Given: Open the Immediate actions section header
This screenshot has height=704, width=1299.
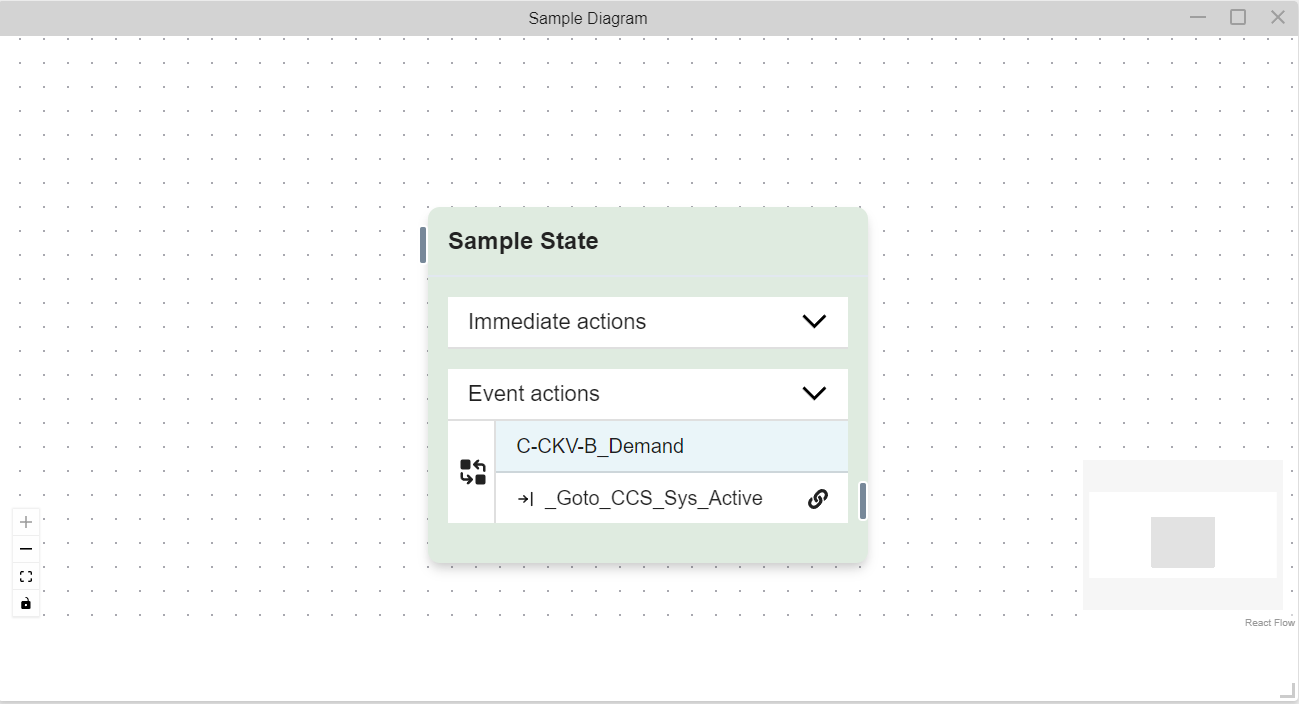Looking at the screenshot, I should [648, 322].
